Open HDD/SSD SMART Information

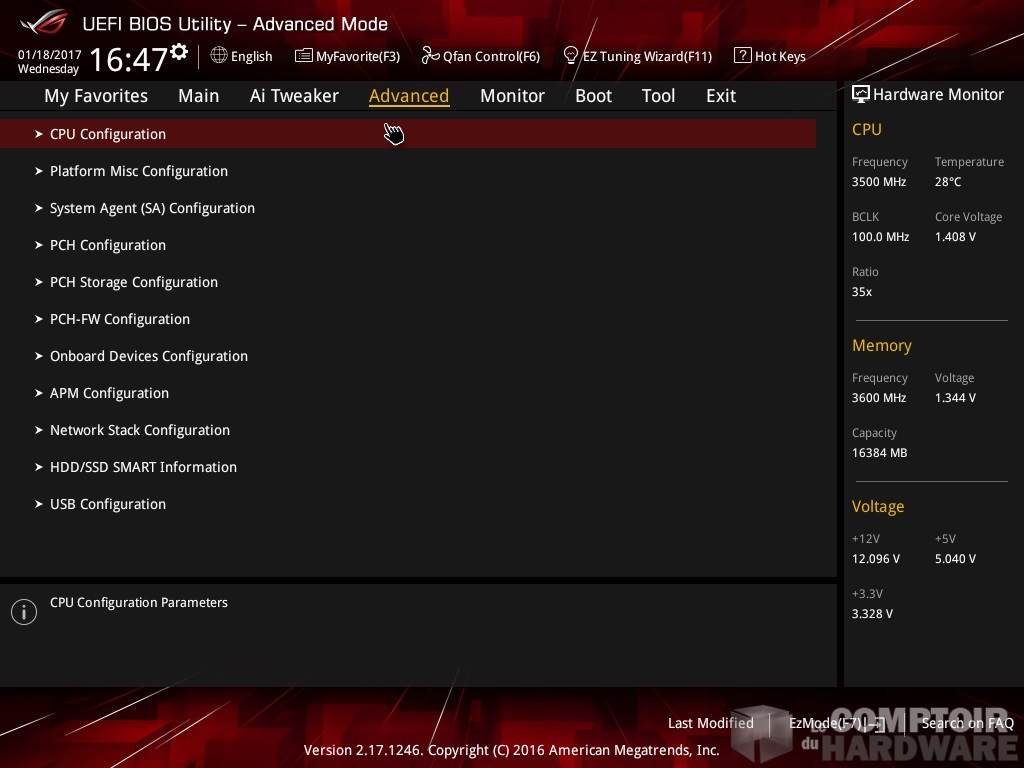tap(143, 467)
